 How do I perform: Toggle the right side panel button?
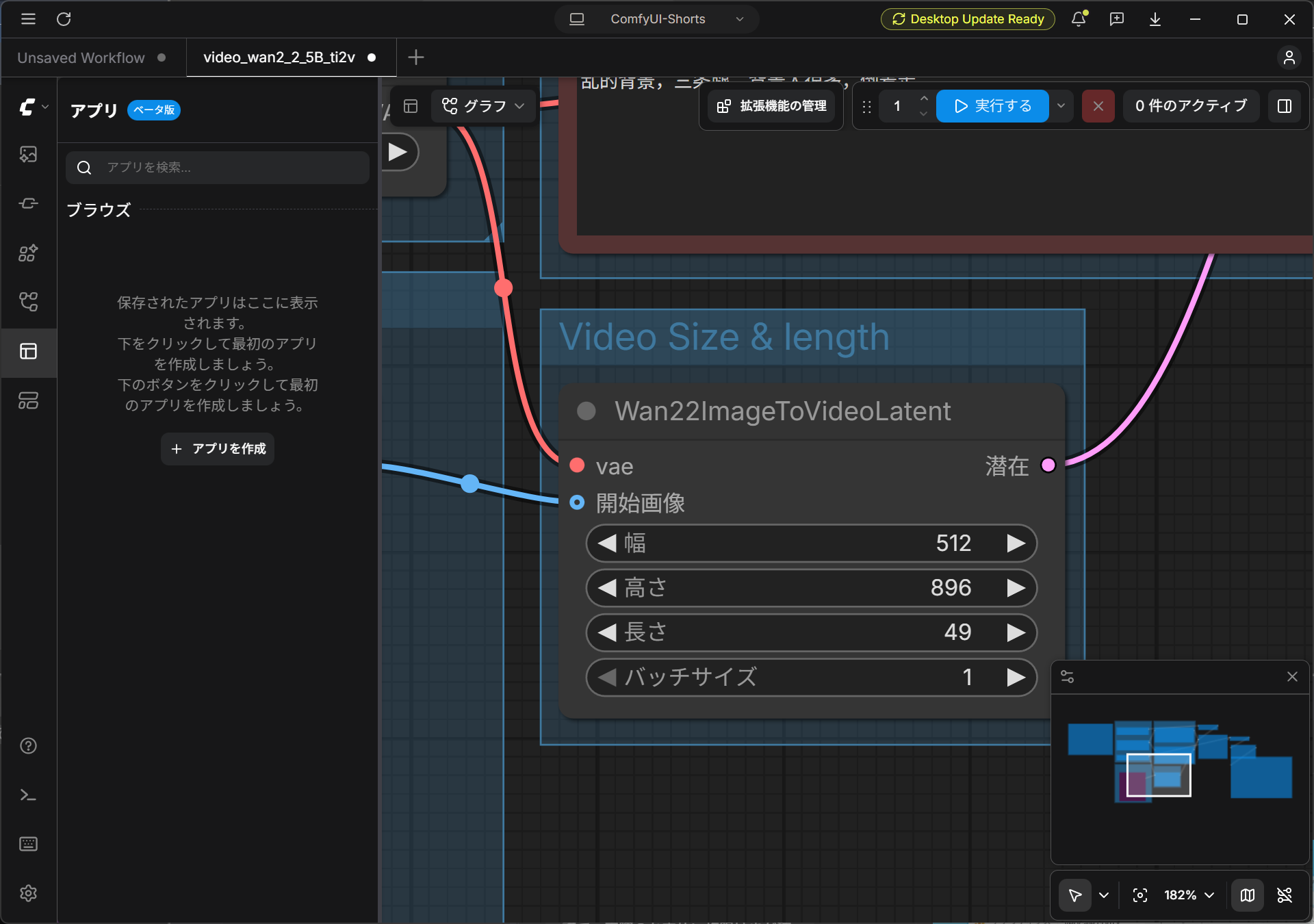tap(1285, 106)
